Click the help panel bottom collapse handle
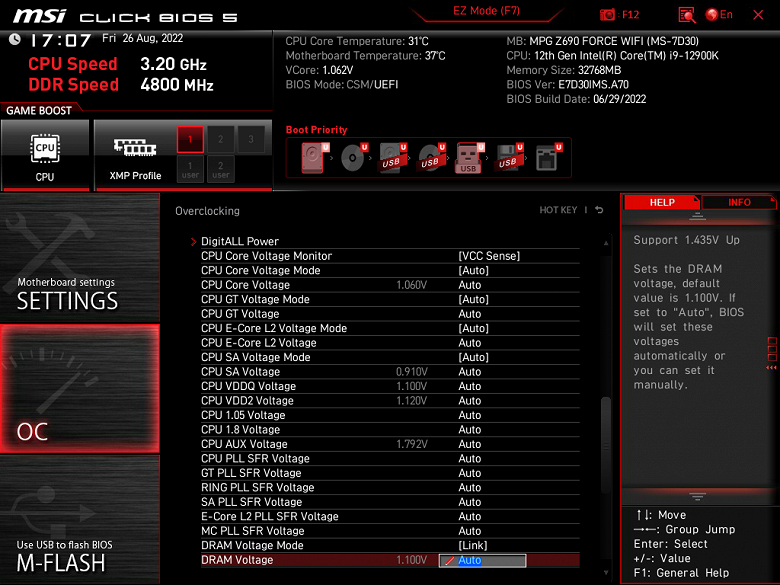780x585 pixels. tap(697, 496)
